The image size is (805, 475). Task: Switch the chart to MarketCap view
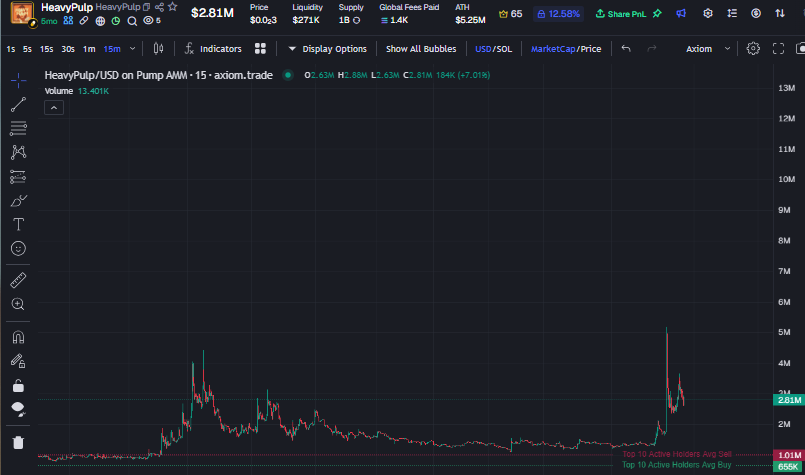[552, 49]
